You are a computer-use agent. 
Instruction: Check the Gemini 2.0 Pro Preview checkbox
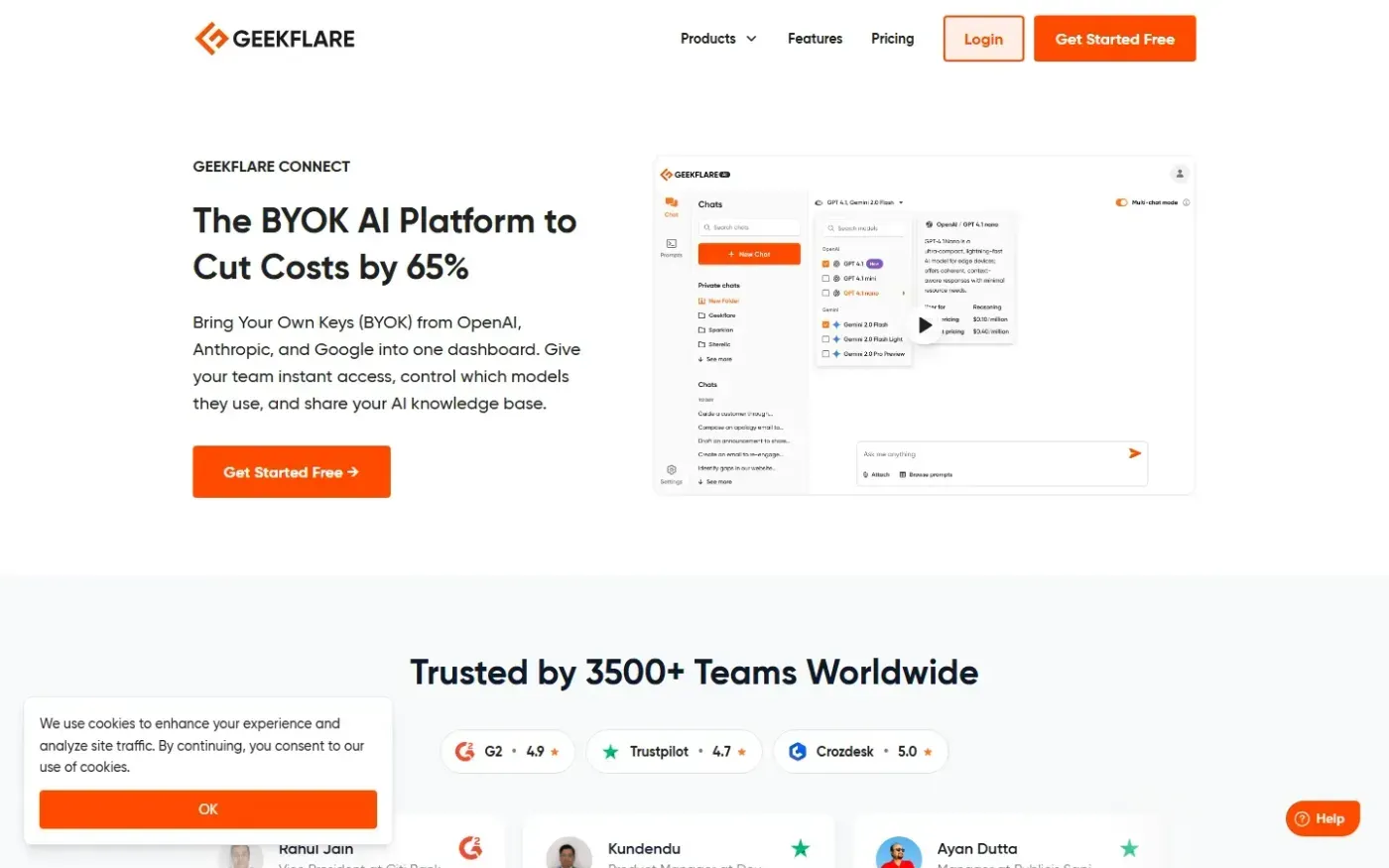pos(825,354)
